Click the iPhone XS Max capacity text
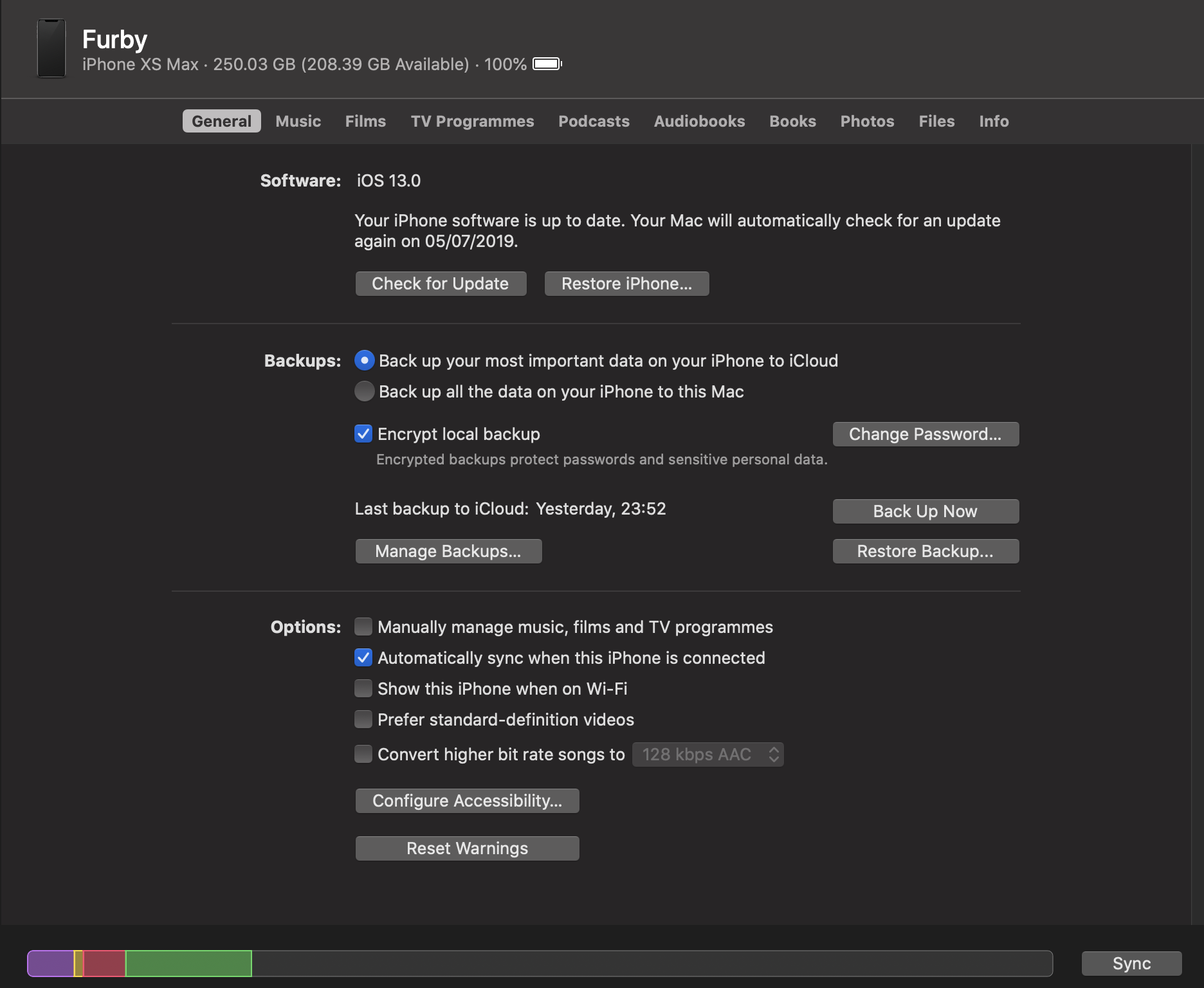The image size is (1204, 988). [276, 64]
